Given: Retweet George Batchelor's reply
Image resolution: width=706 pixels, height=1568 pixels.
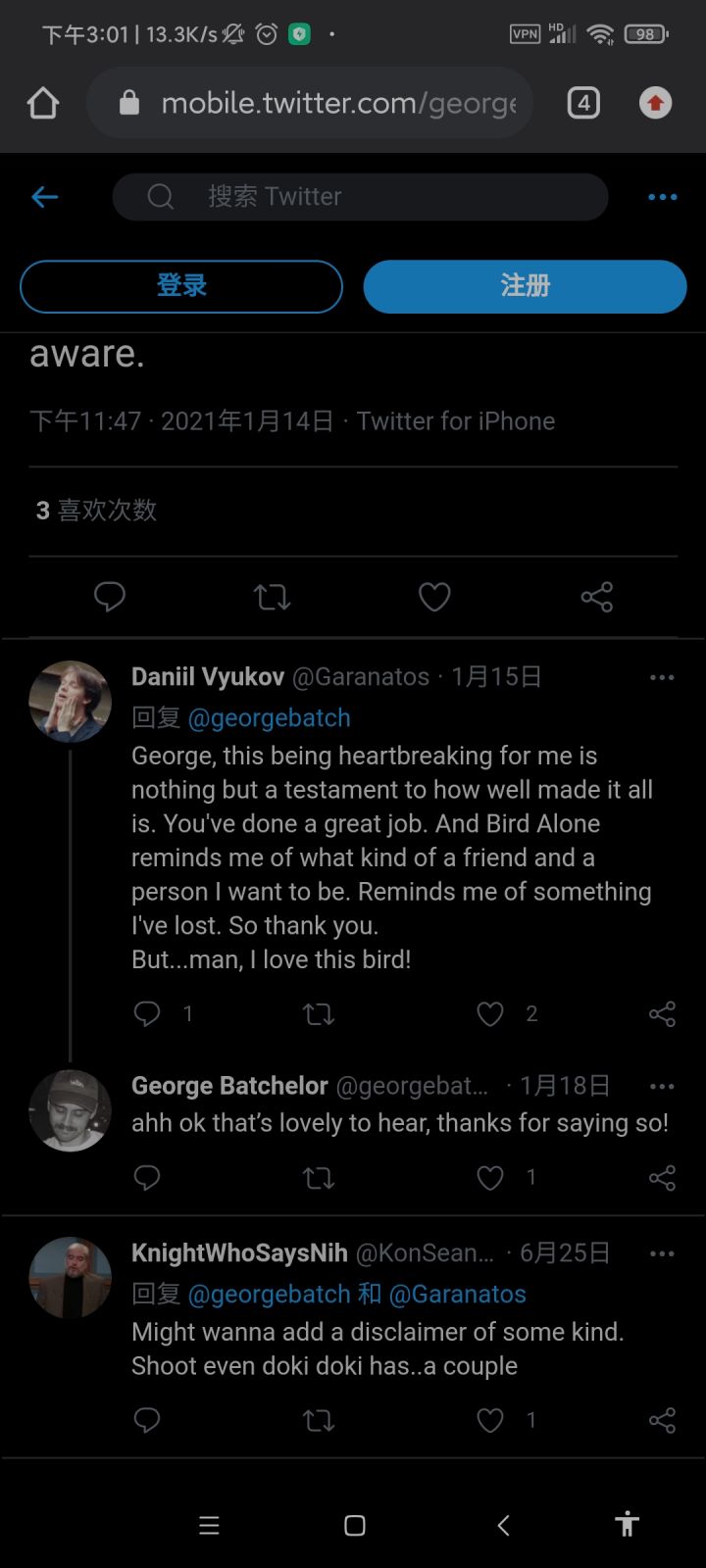Looking at the screenshot, I should point(319,1177).
